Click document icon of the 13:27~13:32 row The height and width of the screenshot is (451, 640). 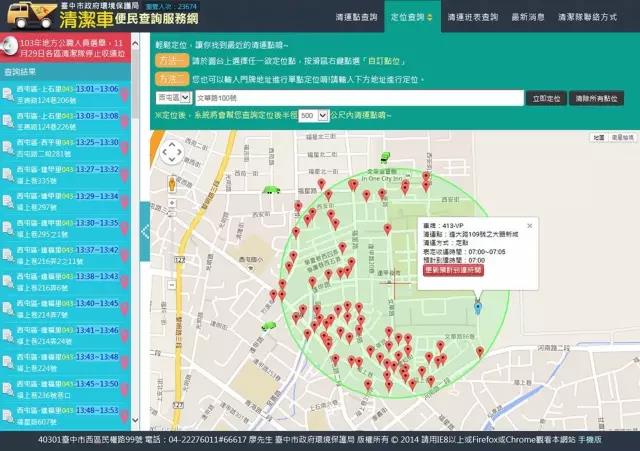8,175
